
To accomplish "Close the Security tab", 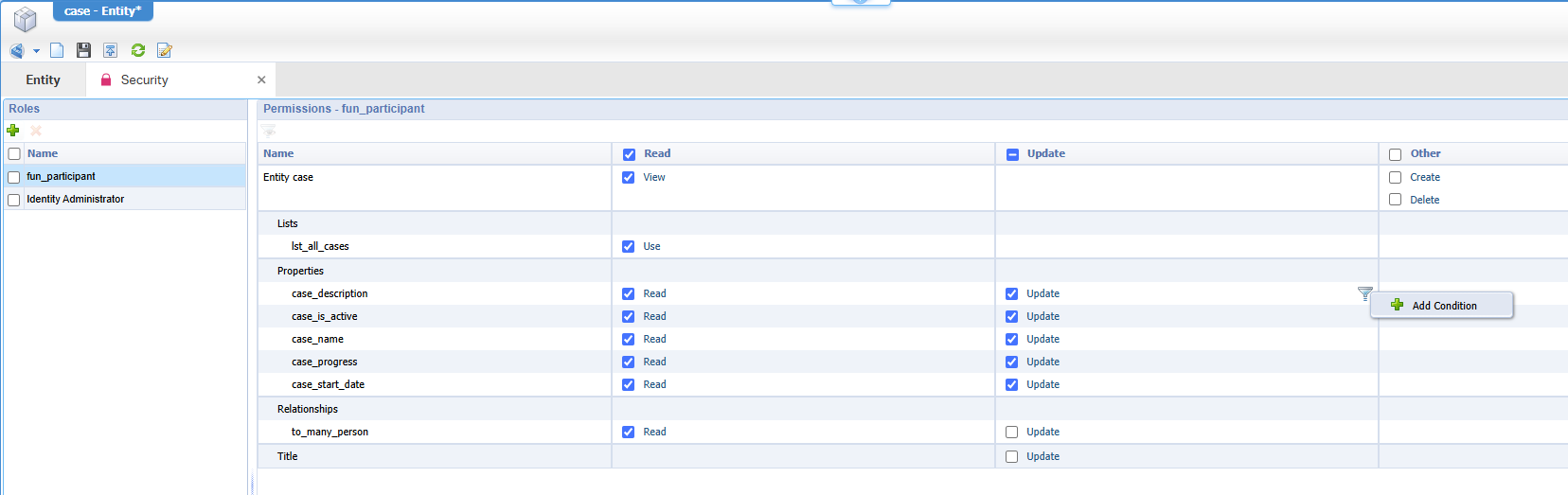I will [261, 80].
